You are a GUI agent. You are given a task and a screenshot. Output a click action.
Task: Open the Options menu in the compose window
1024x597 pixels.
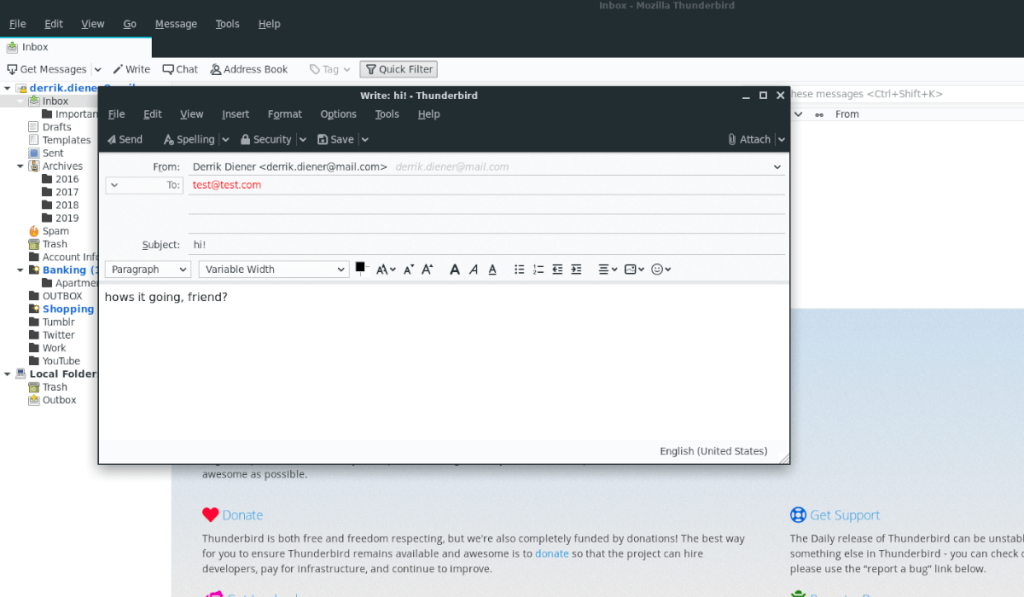click(338, 113)
